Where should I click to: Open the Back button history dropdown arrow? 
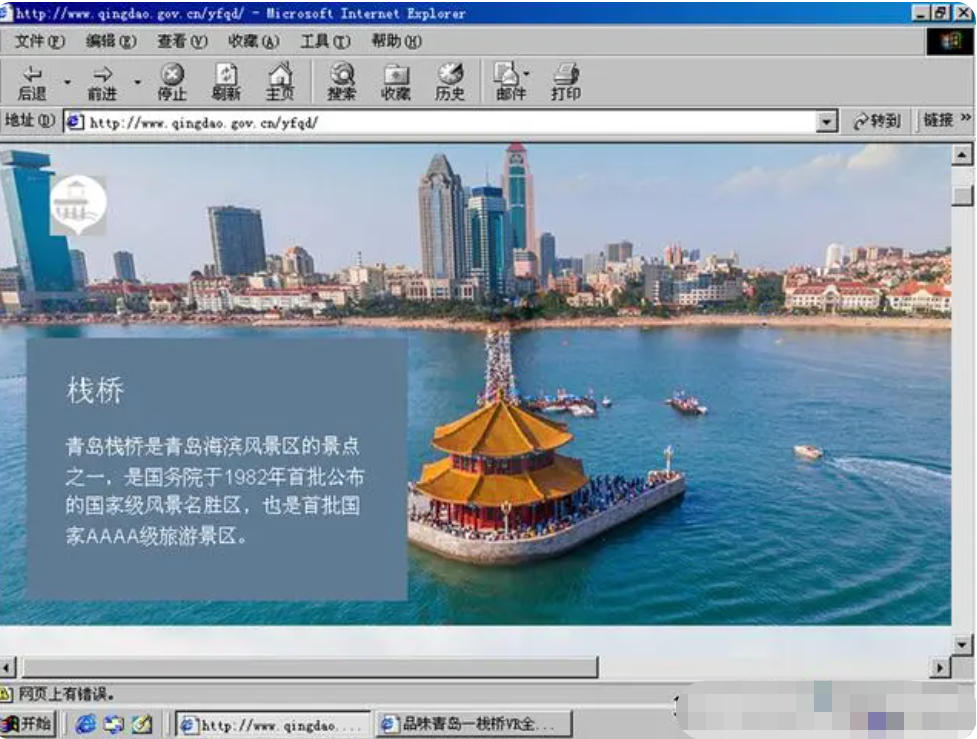[67, 82]
